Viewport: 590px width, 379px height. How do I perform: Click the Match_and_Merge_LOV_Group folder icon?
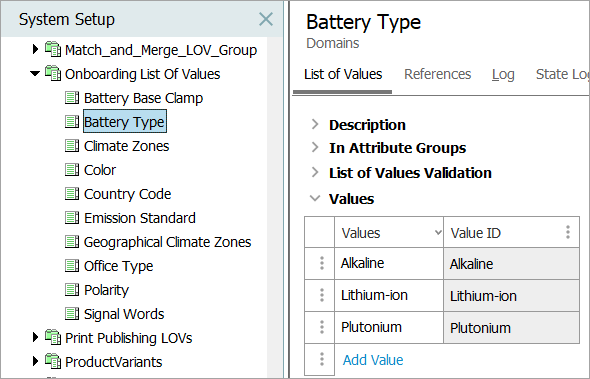pyautogui.click(x=53, y=49)
